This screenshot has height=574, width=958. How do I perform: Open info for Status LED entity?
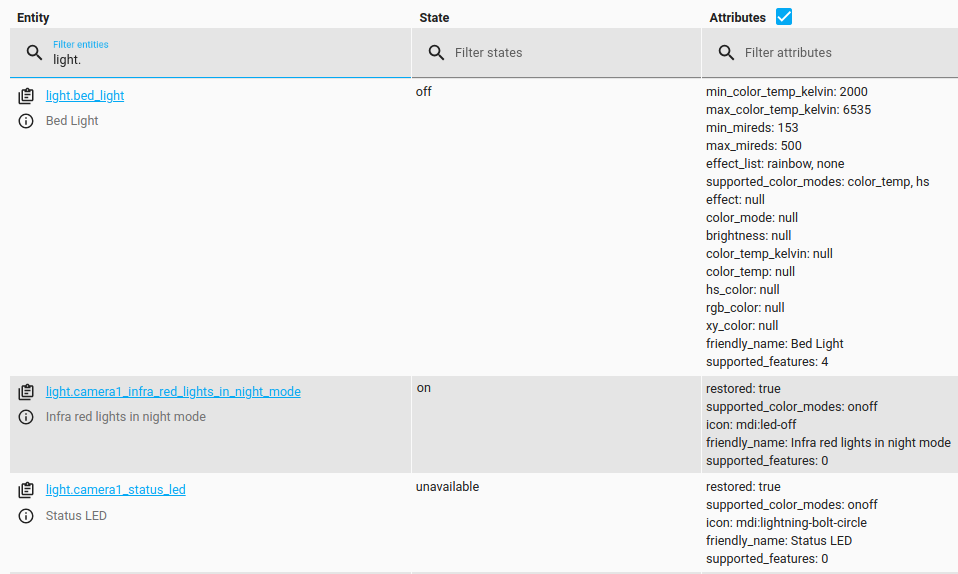pos(26,516)
